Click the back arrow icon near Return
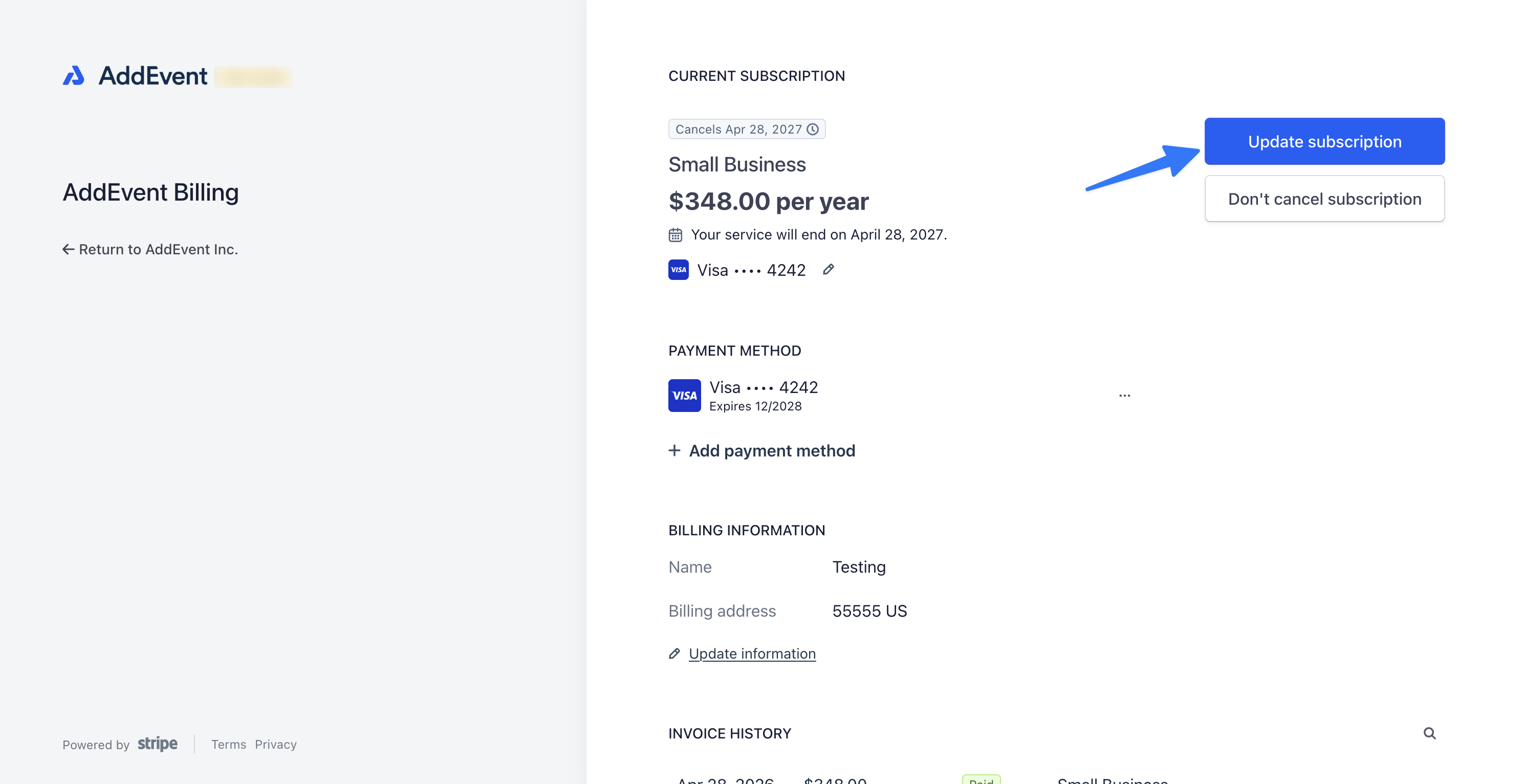The image size is (1524, 784). point(69,249)
